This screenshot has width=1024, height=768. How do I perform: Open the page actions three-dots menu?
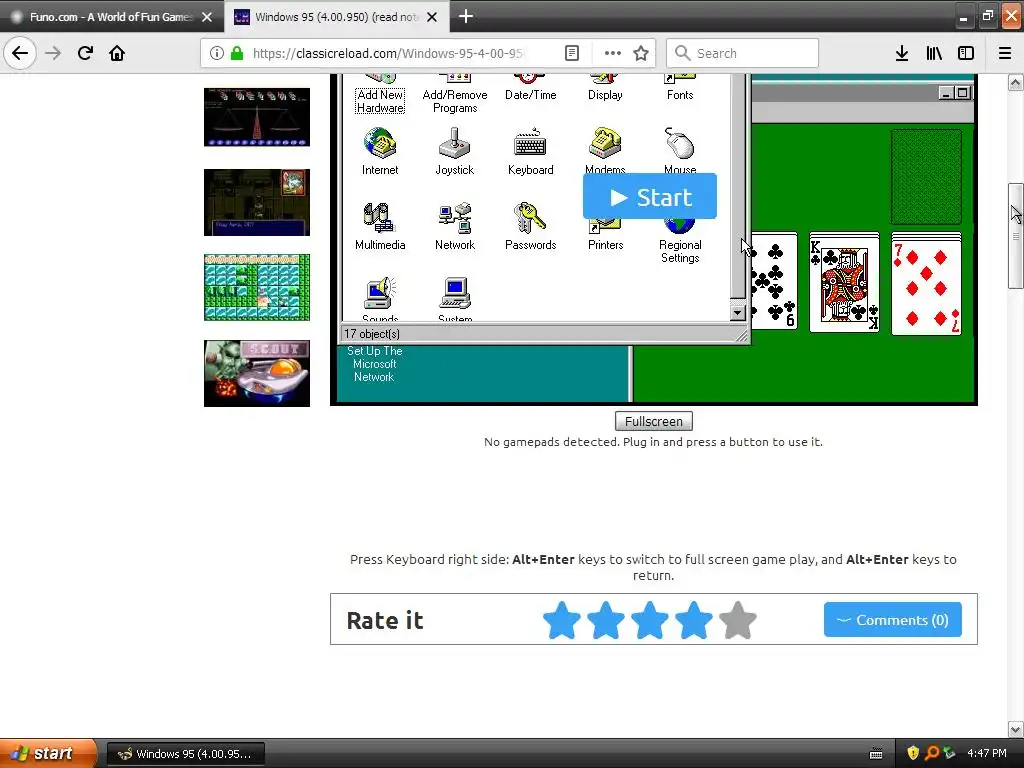613,53
